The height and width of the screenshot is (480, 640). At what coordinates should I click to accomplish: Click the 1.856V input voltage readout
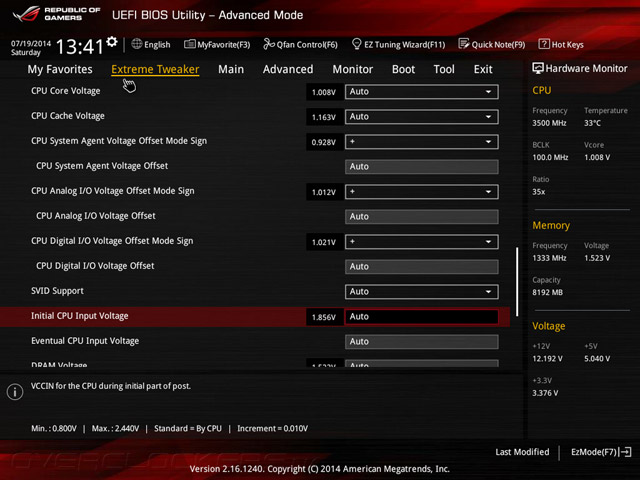click(324, 317)
